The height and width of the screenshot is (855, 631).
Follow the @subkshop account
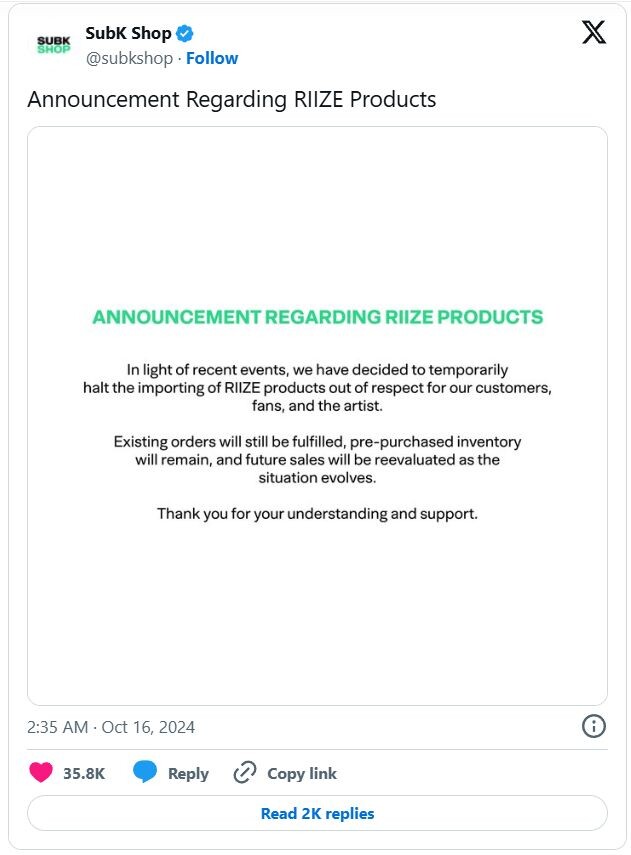(x=212, y=58)
